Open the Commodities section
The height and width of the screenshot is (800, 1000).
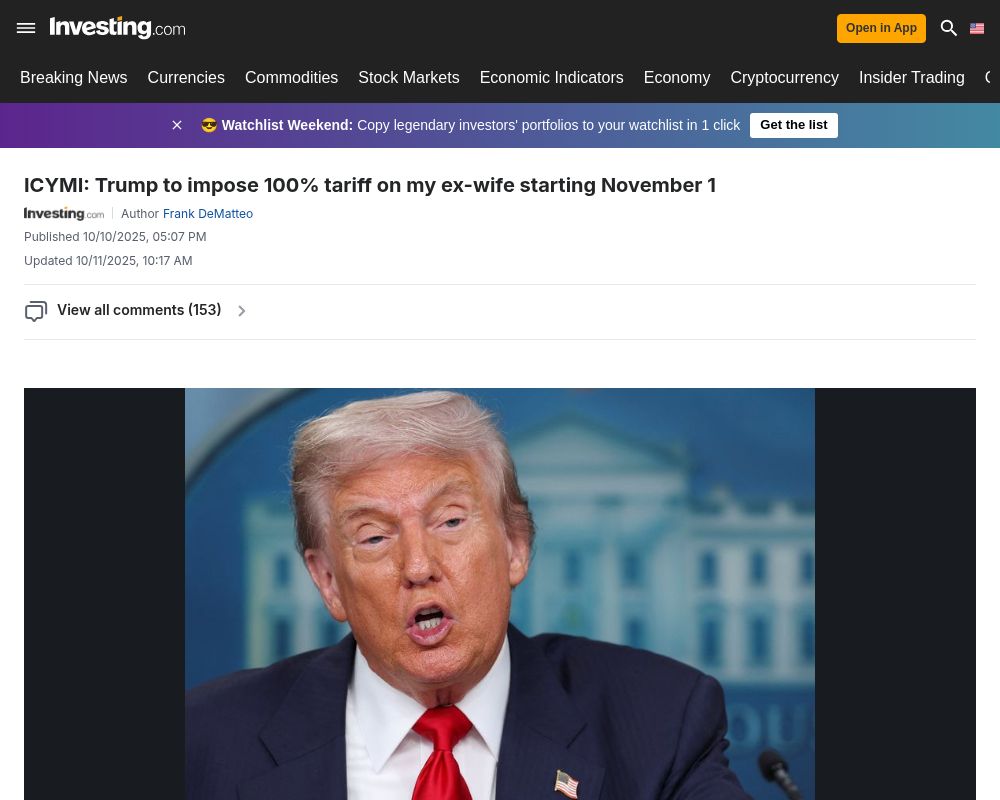(x=291, y=77)
